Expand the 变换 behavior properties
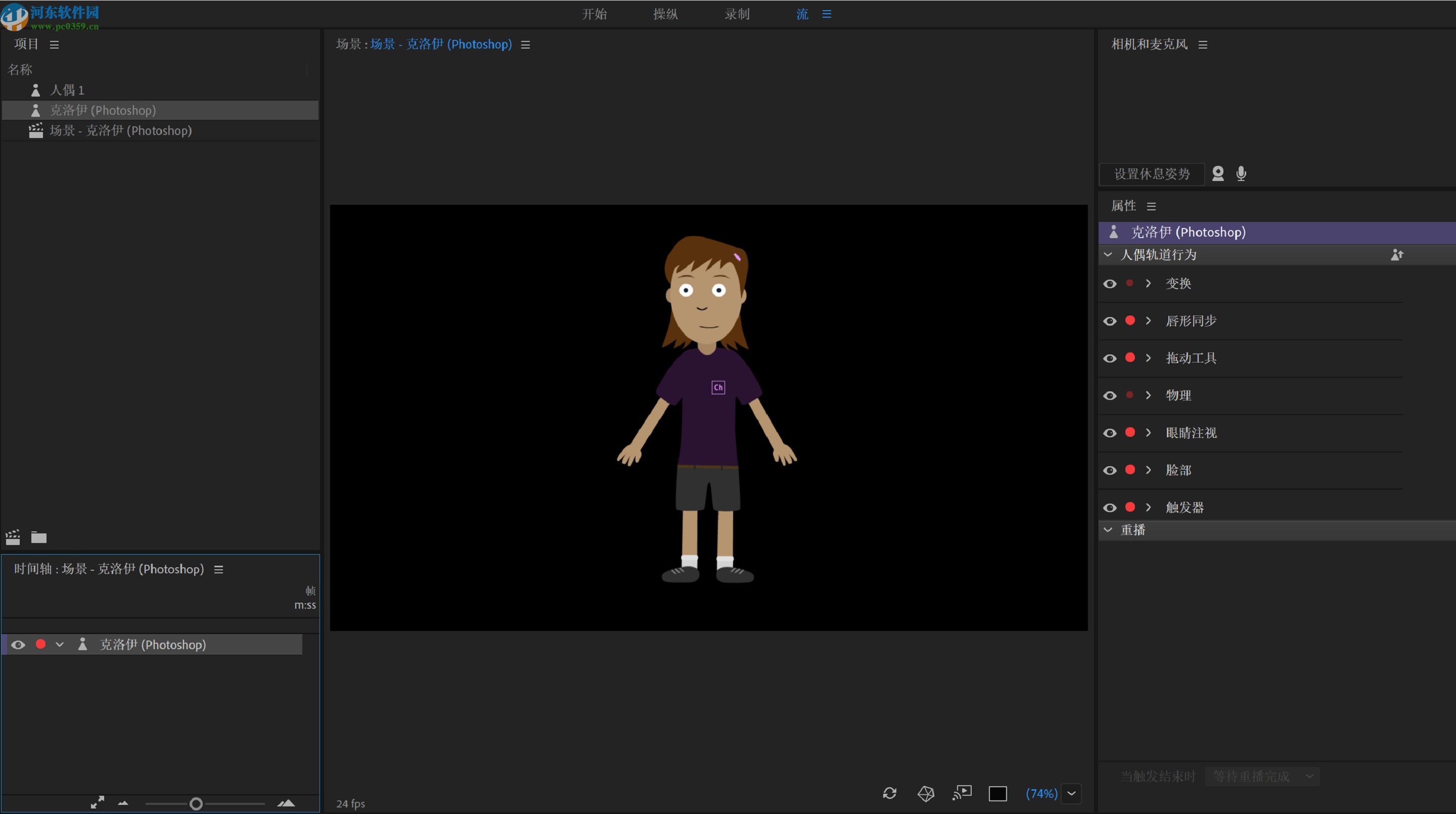The image size is (1456, 814). [1148, 283]
